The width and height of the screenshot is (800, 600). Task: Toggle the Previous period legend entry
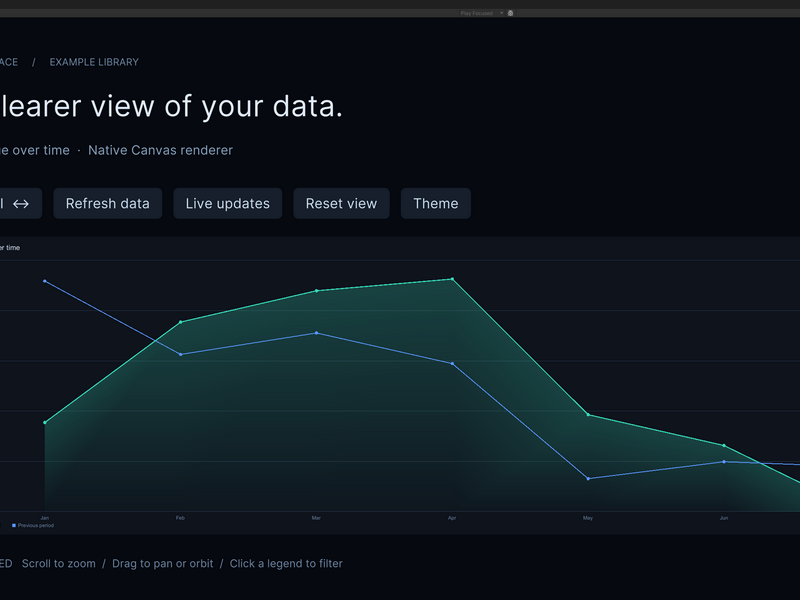coord(33,526)
